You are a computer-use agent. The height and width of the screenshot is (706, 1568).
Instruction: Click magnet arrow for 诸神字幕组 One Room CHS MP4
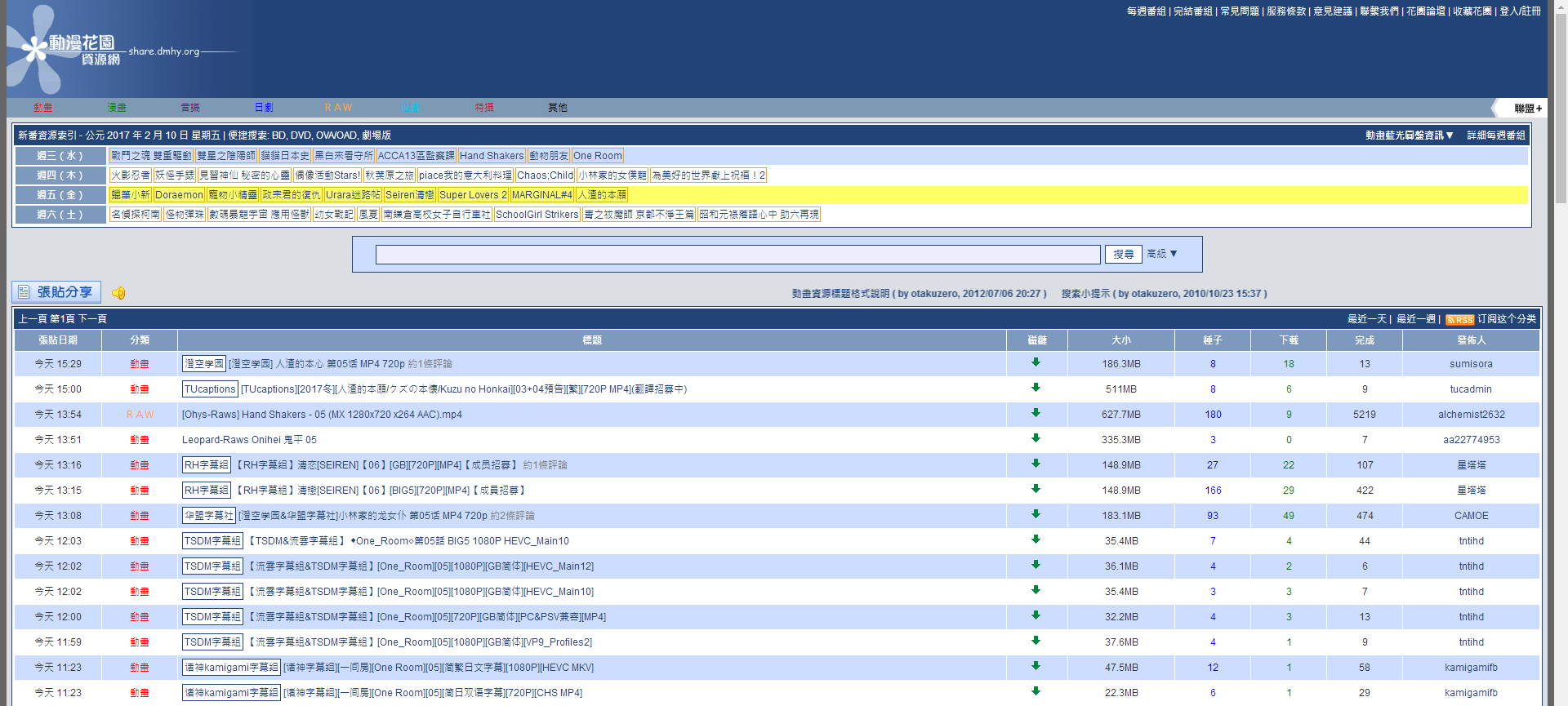[1036, 691]
